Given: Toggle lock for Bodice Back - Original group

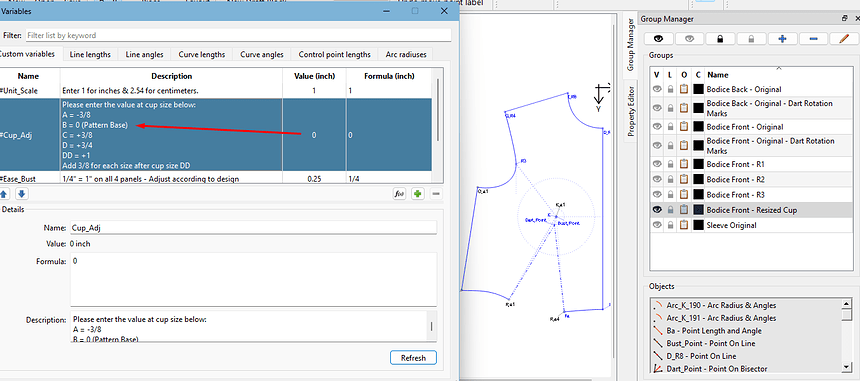Looking at the screenshot, I should pyautogui.click(x=670, y=89).
